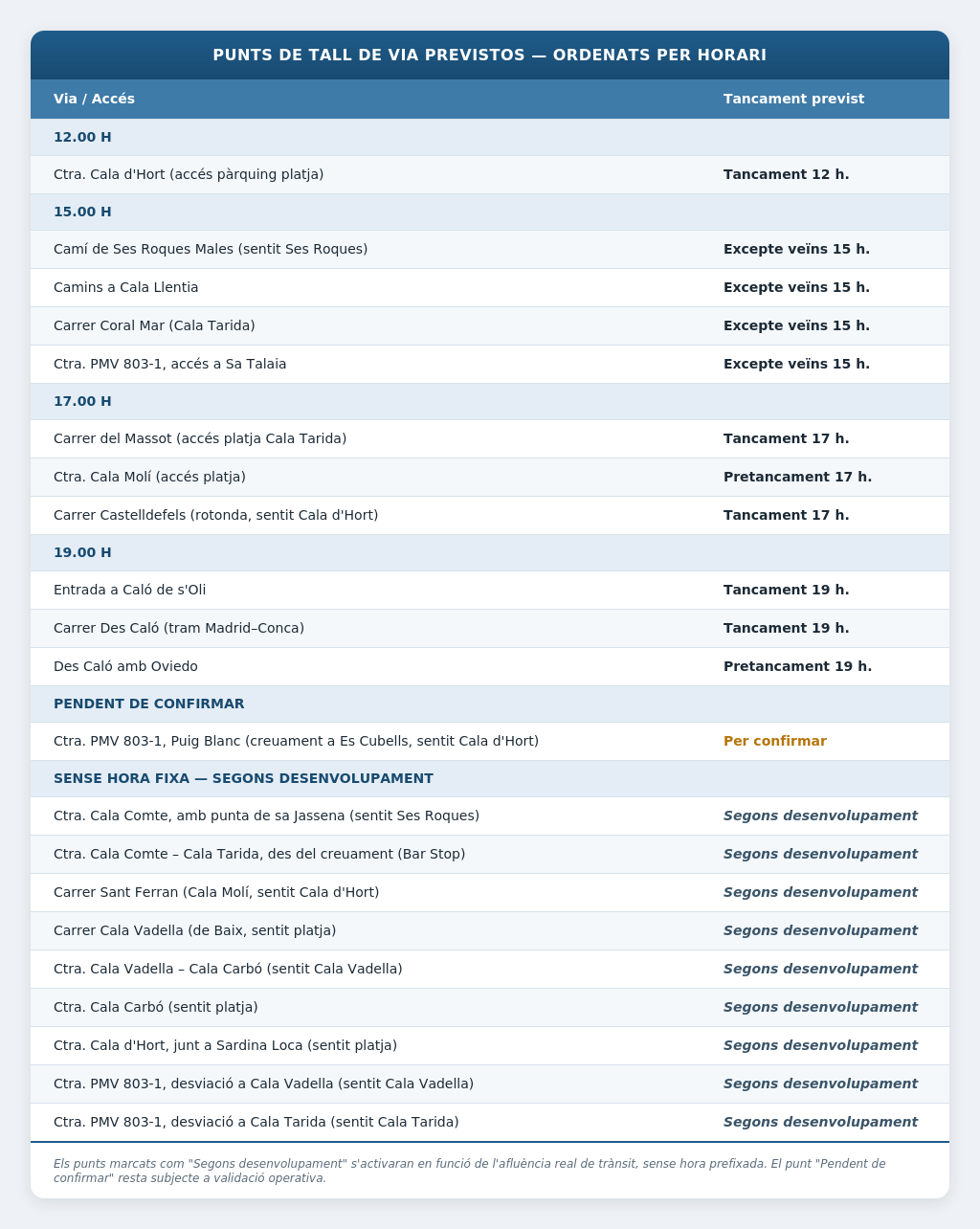Select 'Carrer Coral Mar (Cala Tarida)' entry
The height and width of the screenshot is (1229, 980).
coord(490,325)
